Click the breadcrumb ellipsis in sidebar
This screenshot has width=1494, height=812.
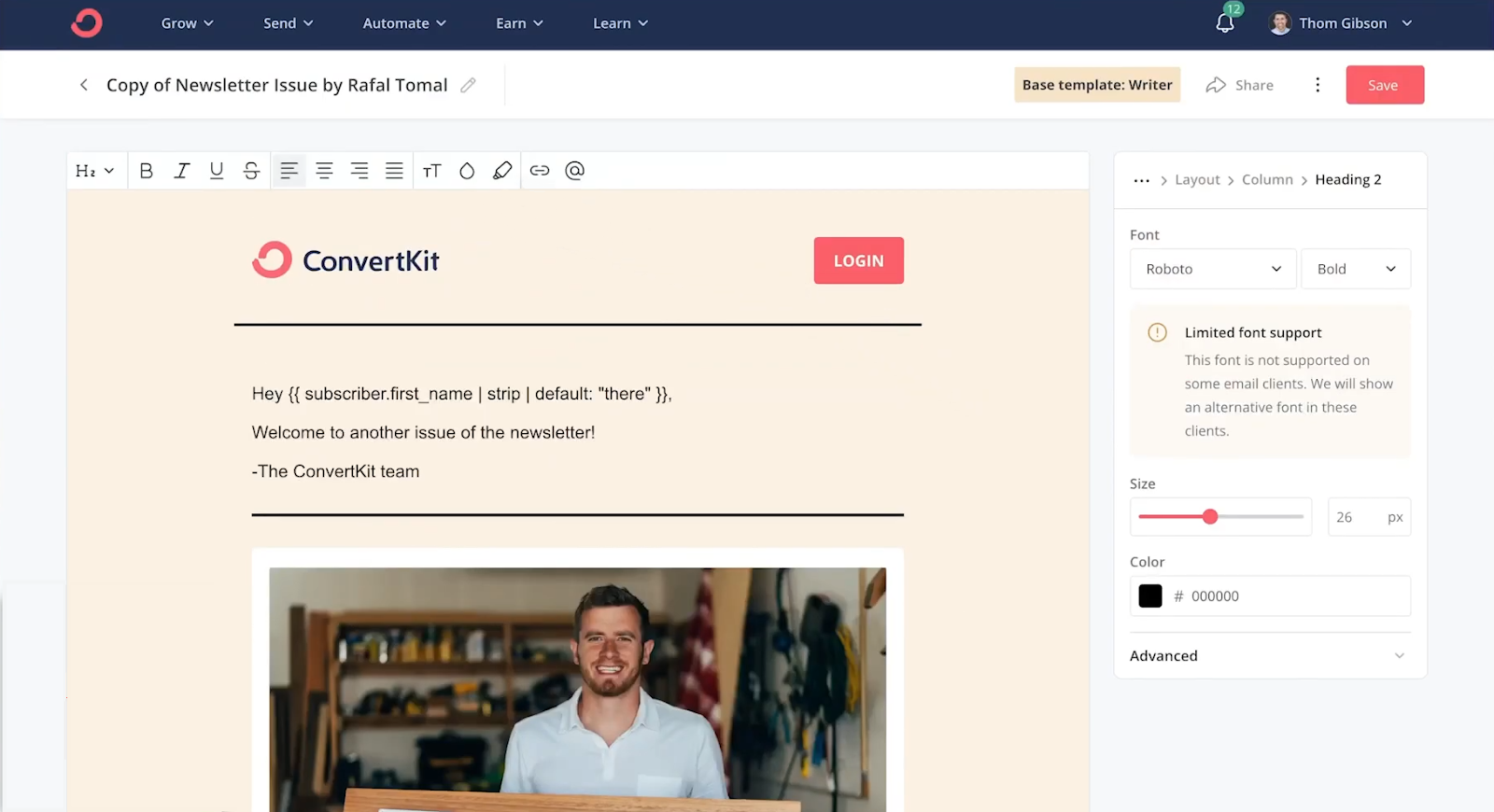coord(1141,180)
